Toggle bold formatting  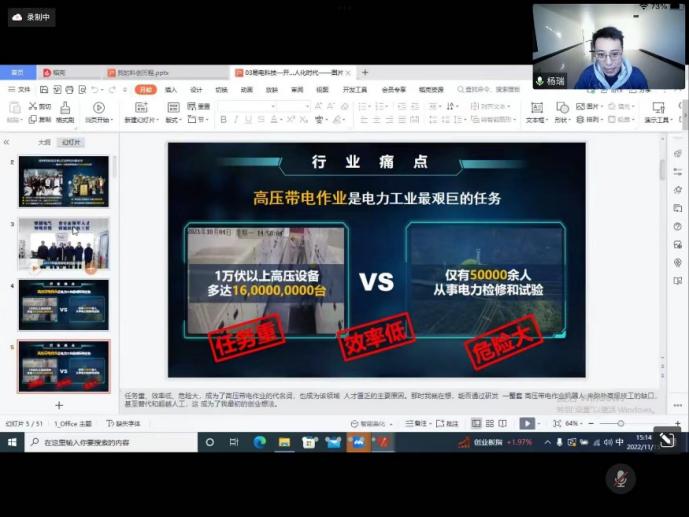223,119
